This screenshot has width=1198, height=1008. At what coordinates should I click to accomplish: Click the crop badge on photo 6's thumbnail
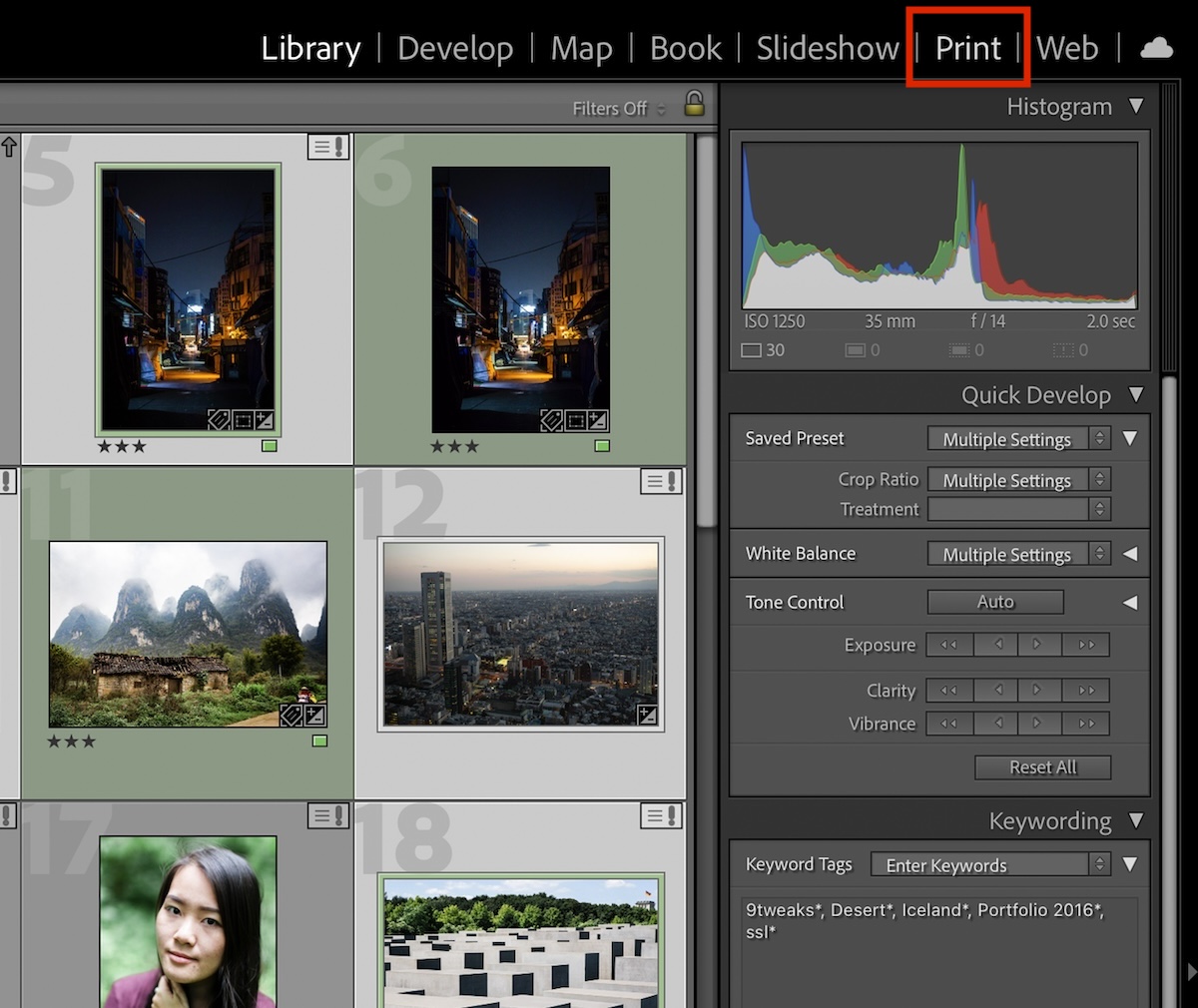click(x=574, y=421)
